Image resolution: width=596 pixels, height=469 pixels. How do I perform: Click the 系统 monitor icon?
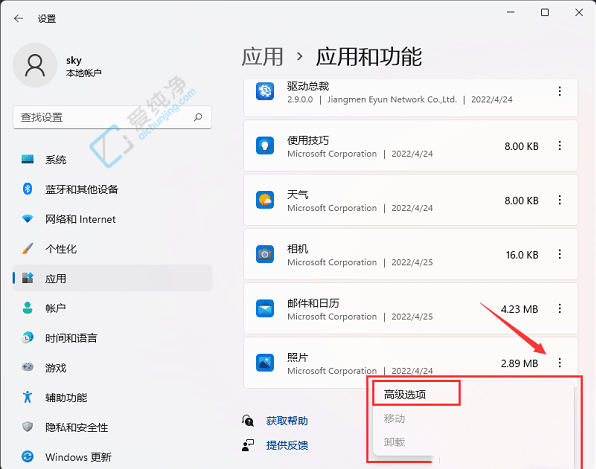(x=27, y=159)
